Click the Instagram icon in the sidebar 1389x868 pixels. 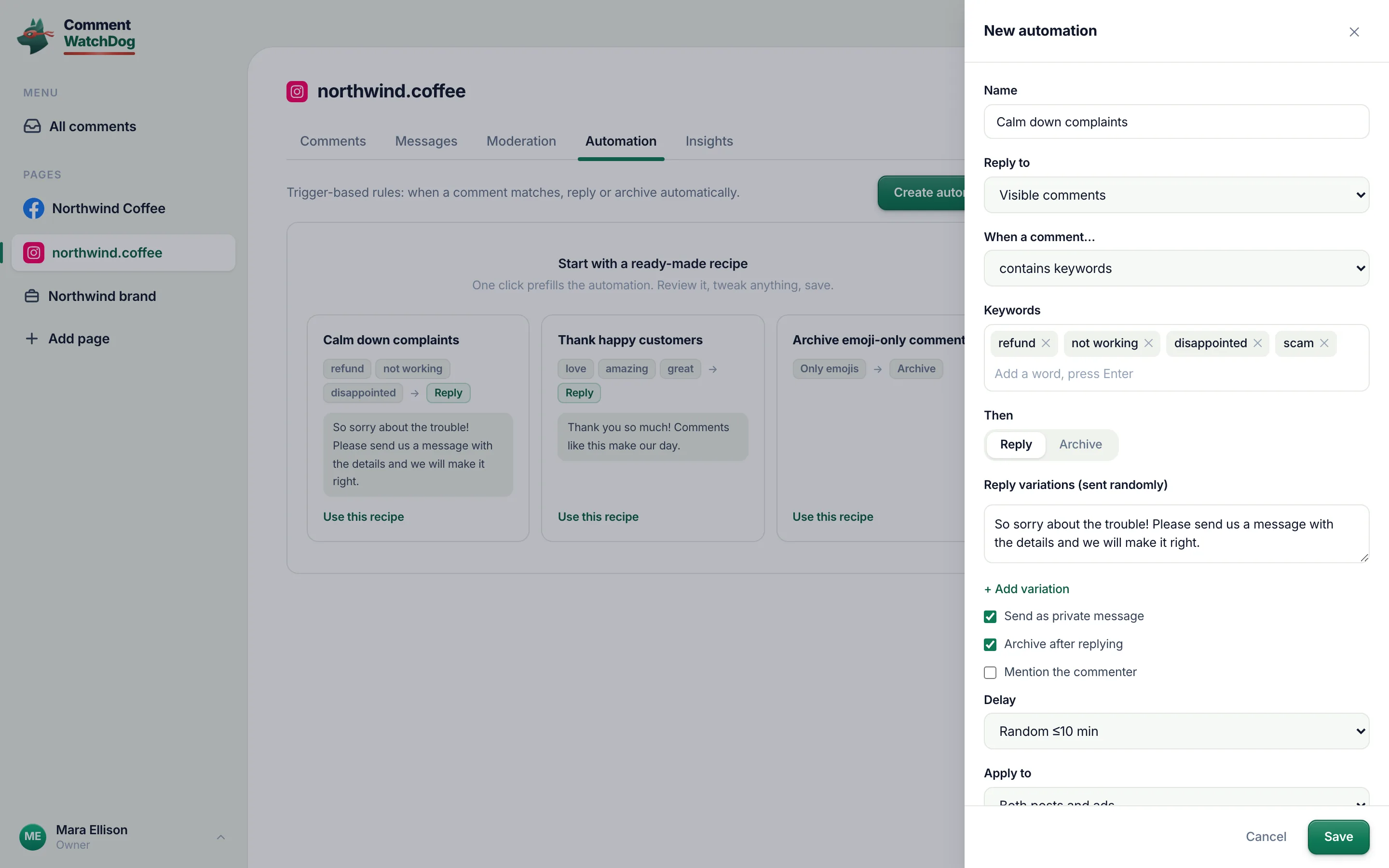tap(34, 253)
